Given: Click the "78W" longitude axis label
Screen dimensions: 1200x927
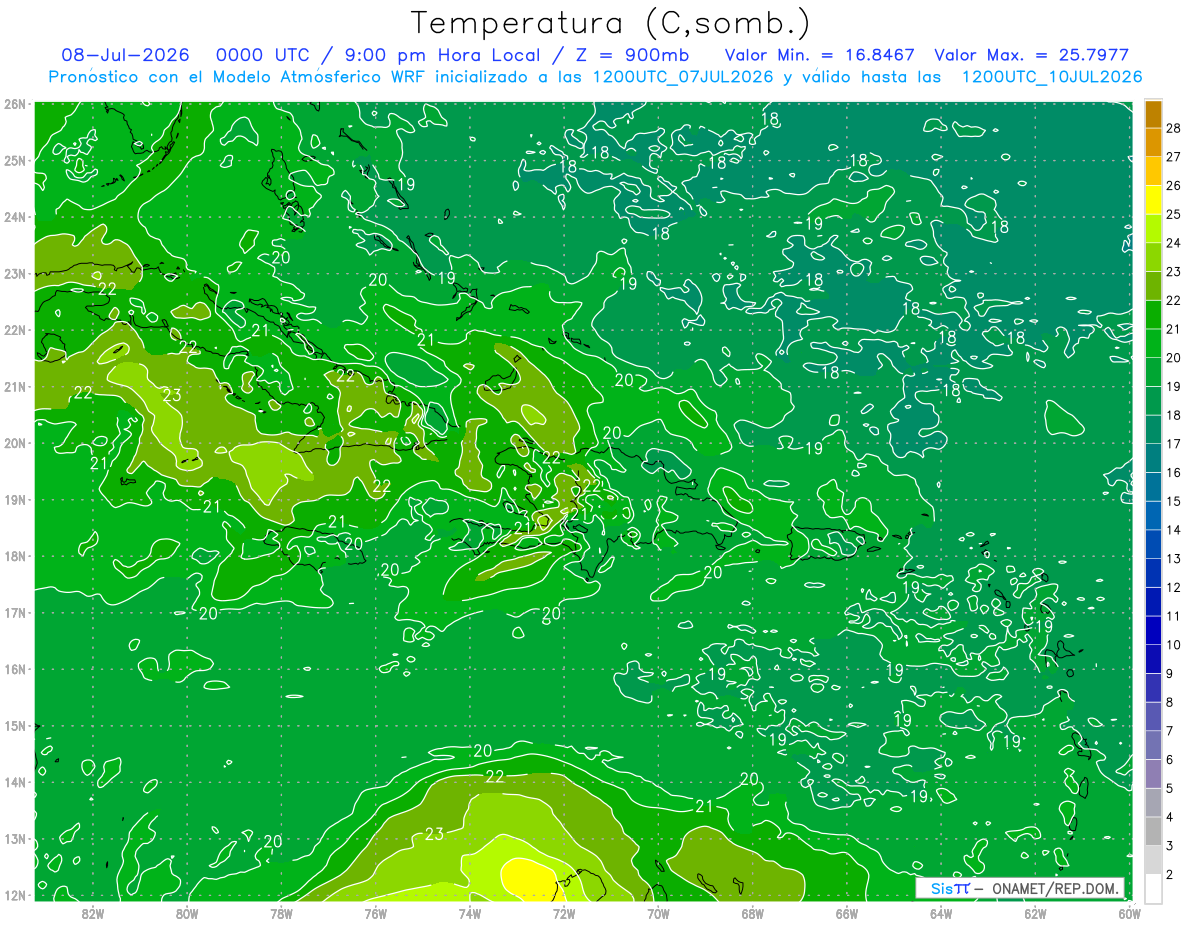Looking at the screenshot, I should coord(281,912).
